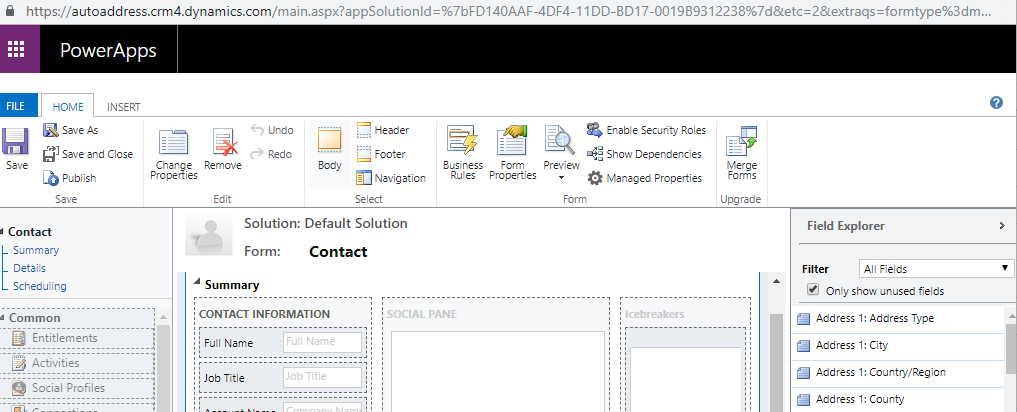Undo the last change
Viewport: 1017px width, 412px height.
[x=272, y=130]
